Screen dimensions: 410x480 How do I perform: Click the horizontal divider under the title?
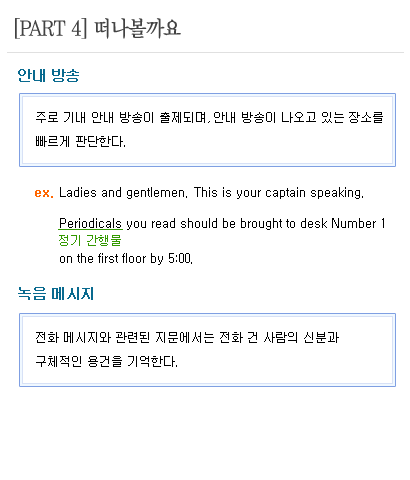pos(205,52)
